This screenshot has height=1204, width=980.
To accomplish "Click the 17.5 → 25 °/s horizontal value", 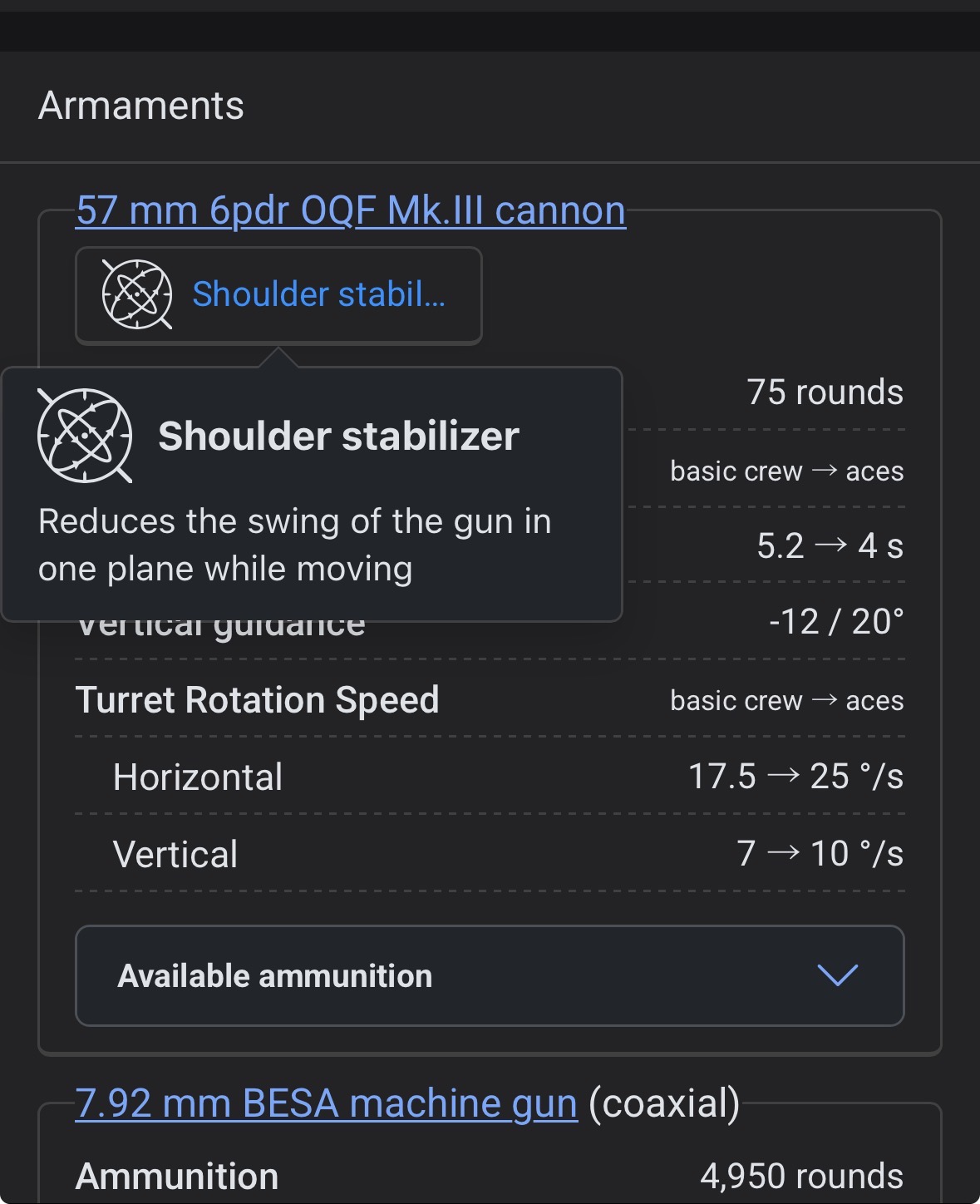I will pyautogui.click(x=795, y=777).
